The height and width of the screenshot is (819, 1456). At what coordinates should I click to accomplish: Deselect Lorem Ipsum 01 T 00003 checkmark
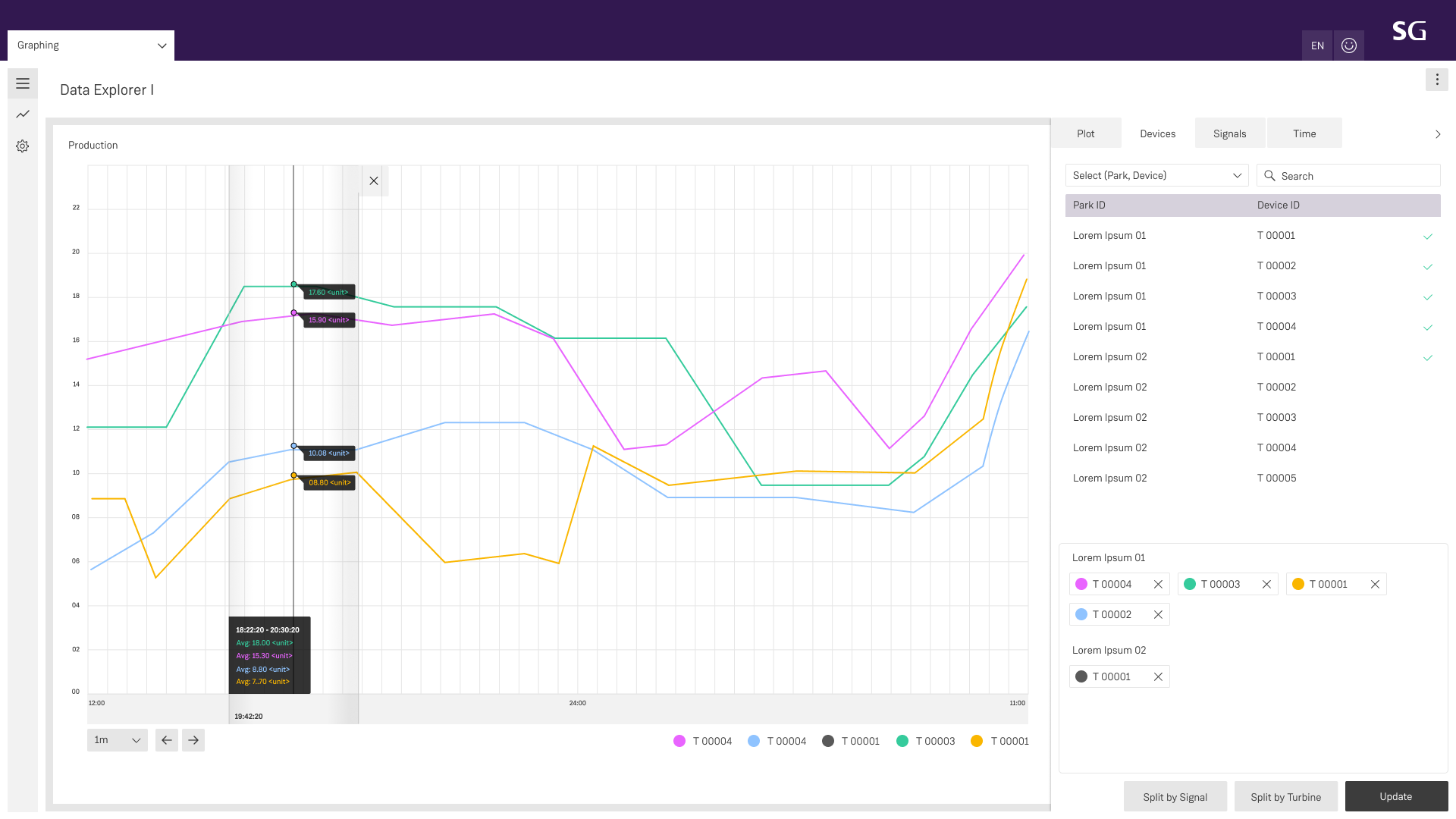1428,297
